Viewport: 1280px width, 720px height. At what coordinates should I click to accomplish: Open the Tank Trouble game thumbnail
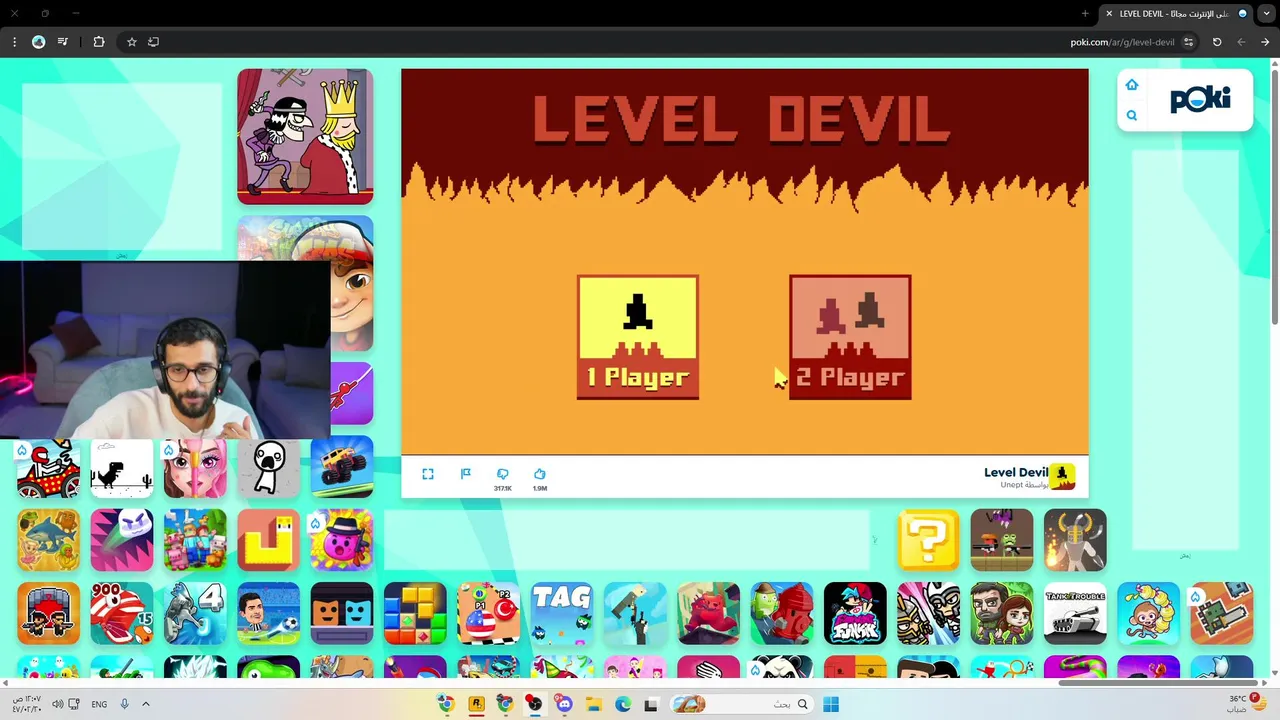(1075, 614)
